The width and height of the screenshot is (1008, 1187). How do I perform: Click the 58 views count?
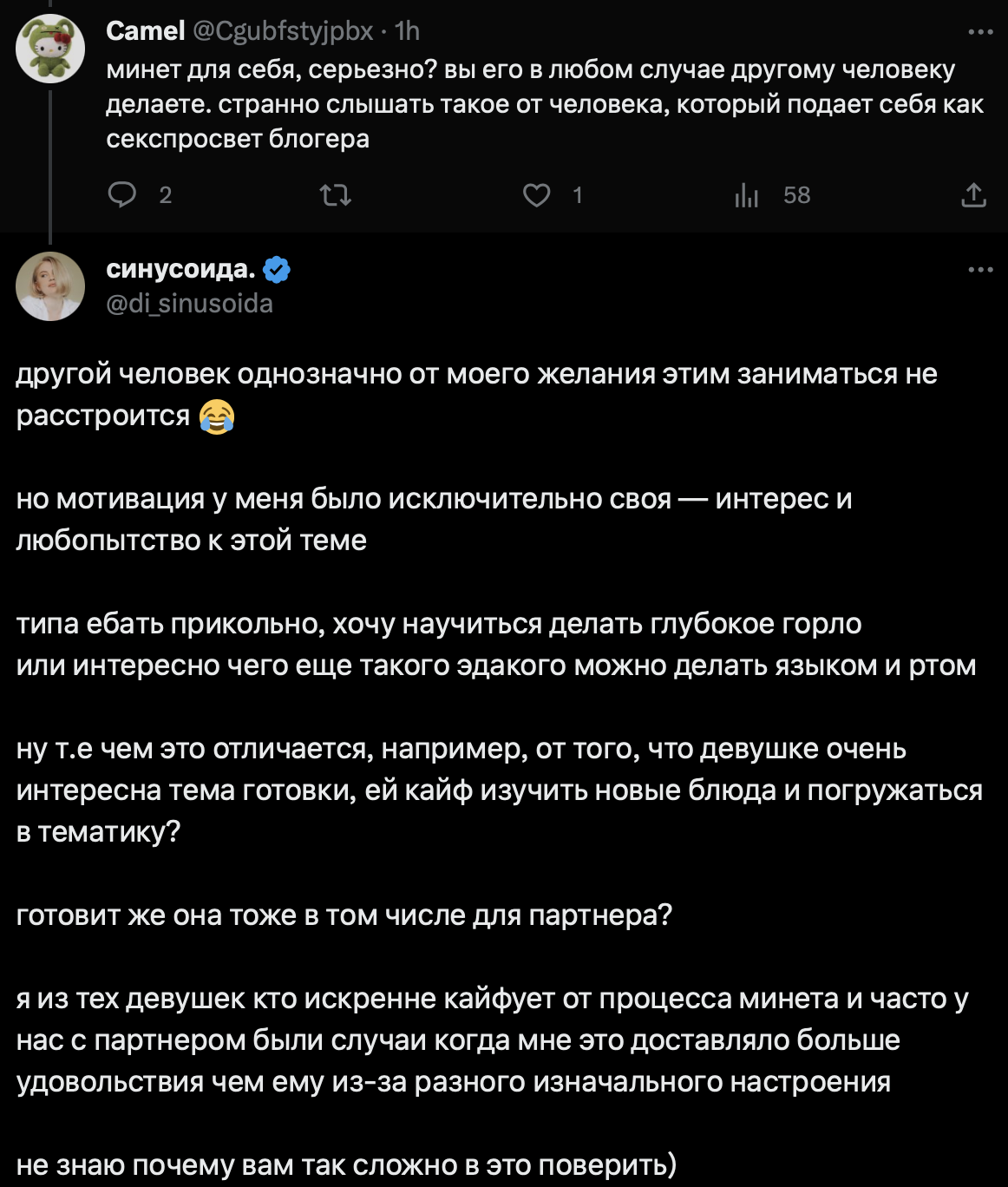[x=796, y=195]
